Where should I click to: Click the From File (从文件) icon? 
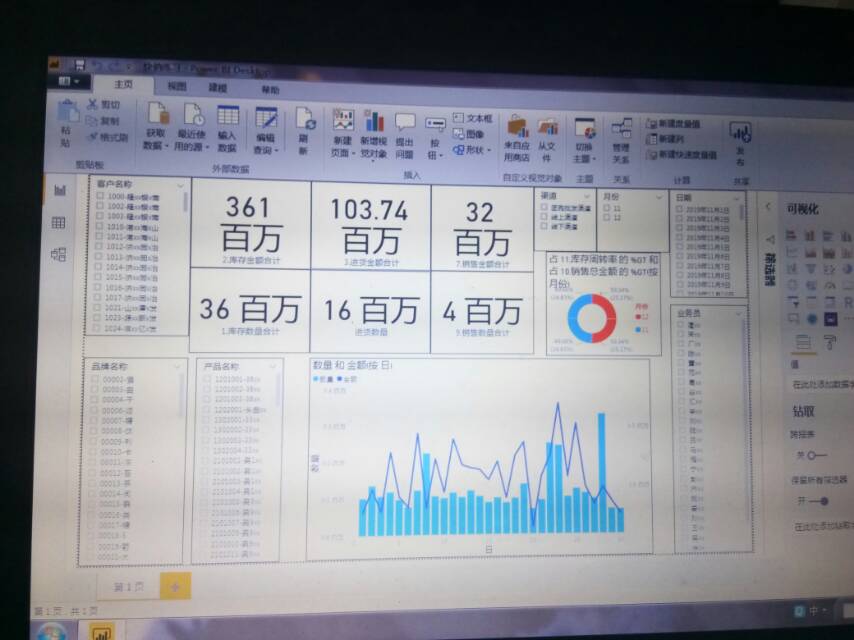(x=548, y=127)
